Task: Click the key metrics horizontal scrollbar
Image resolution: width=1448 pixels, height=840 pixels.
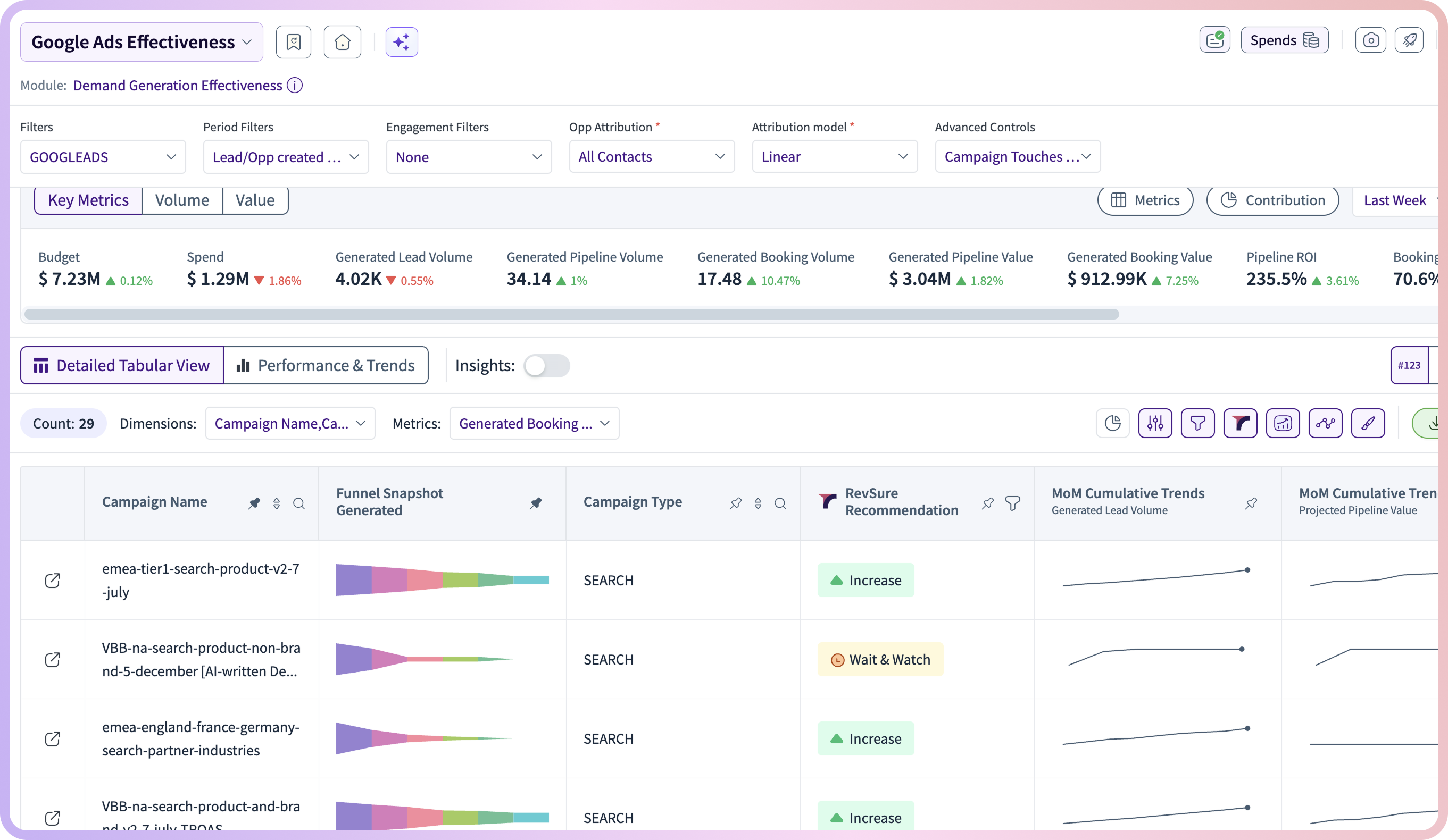Action: pyautogui.click(x=572, y=314)
